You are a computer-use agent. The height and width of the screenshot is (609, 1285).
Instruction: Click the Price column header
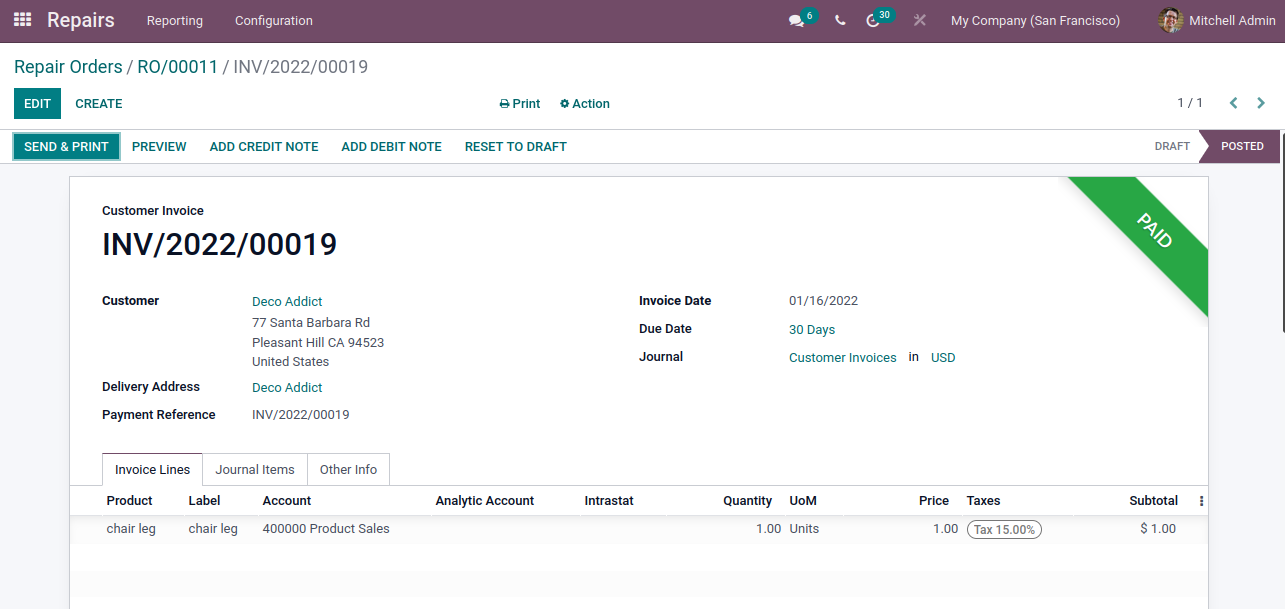pyautogui.click(x=934, y=501)
